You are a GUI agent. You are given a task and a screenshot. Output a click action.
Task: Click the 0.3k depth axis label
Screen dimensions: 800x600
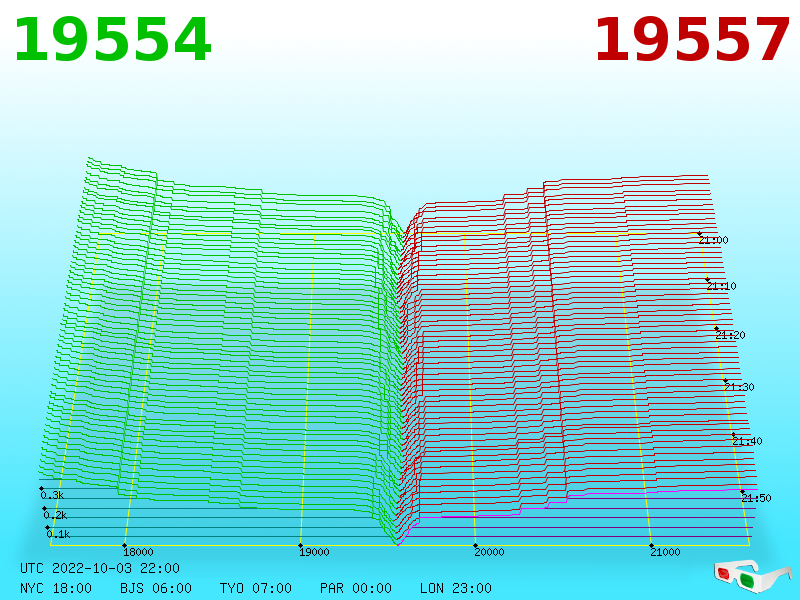coord(52,495)
